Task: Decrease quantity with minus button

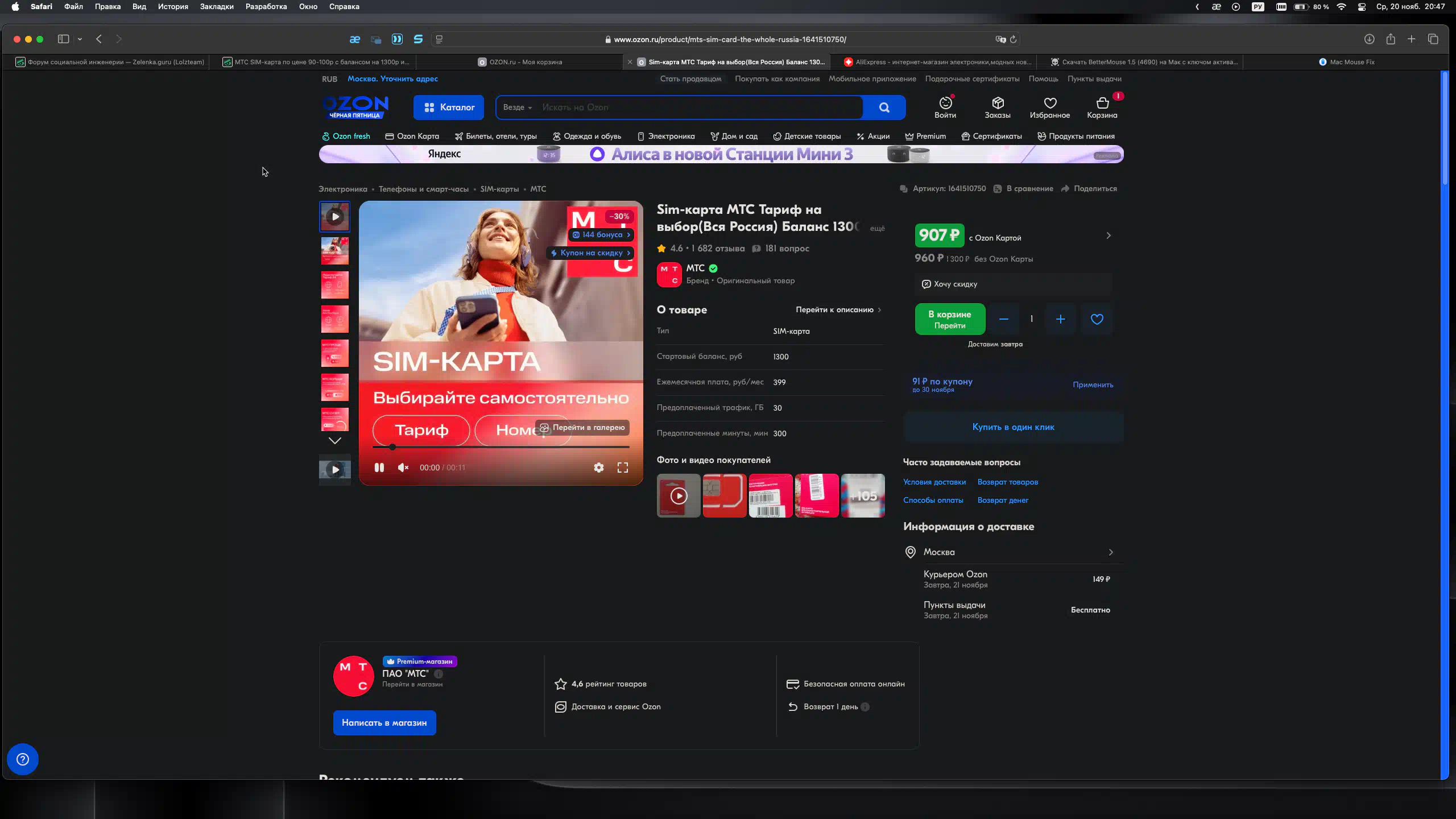Action: [x=1003, y=319]
